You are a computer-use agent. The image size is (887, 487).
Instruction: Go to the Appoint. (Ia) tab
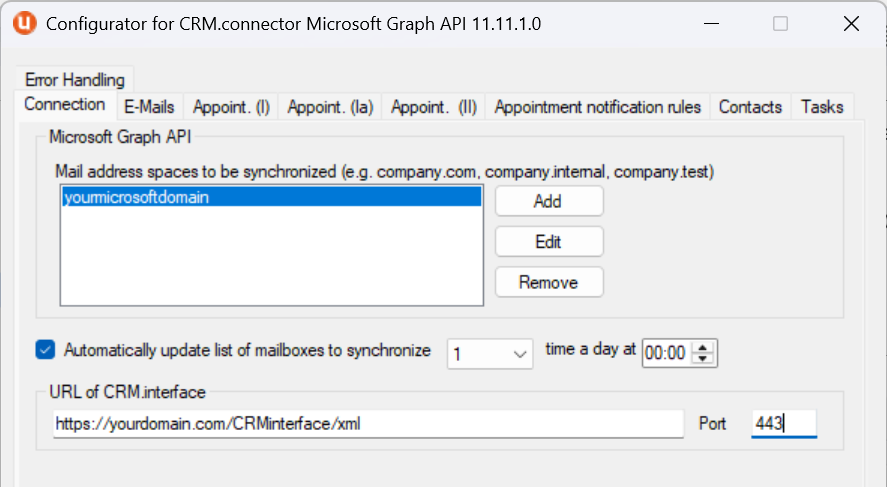click(x=330, y=107)
